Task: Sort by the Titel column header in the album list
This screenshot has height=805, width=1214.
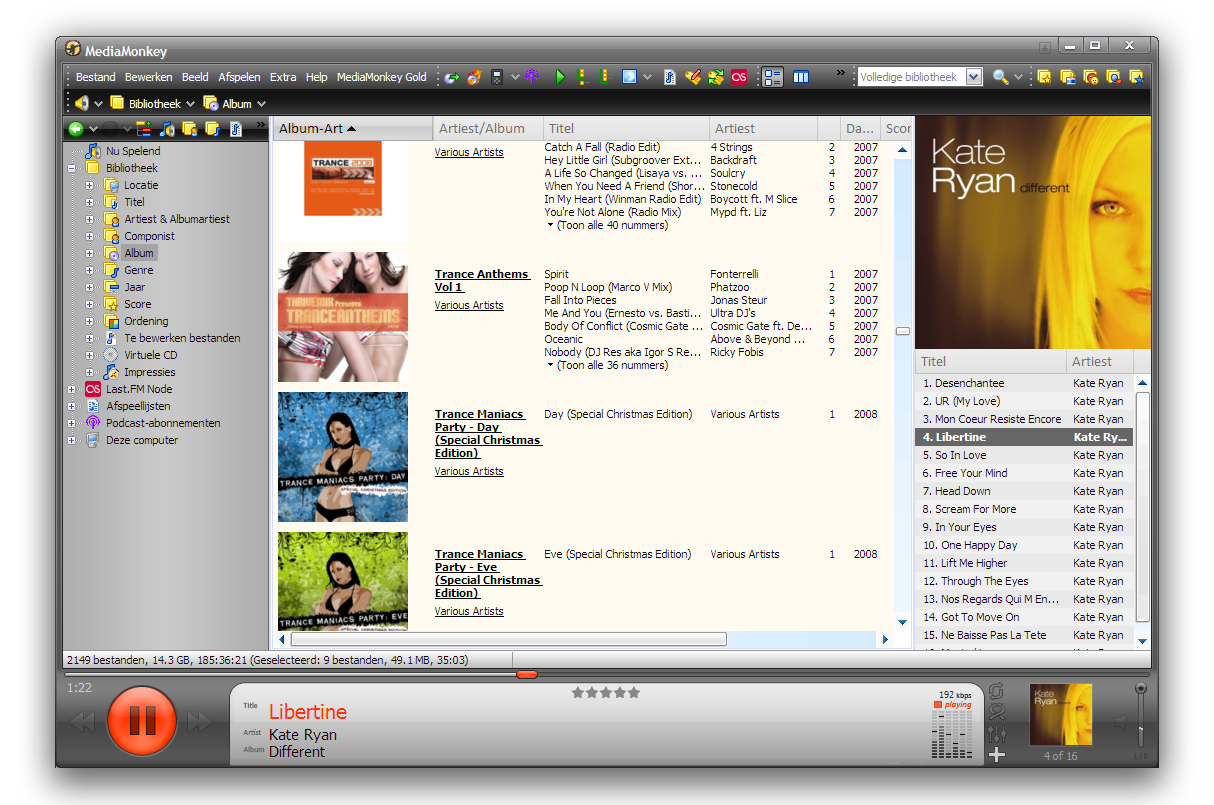Action: [626, 128]
